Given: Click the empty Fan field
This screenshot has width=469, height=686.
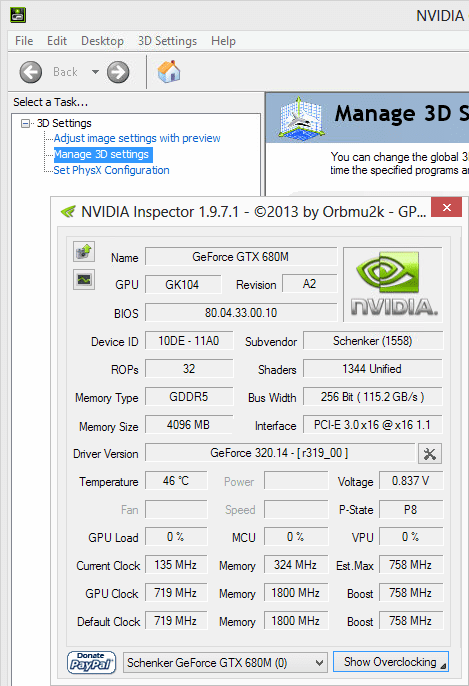Looking at the screenshot, I should [x=176, y=510].
